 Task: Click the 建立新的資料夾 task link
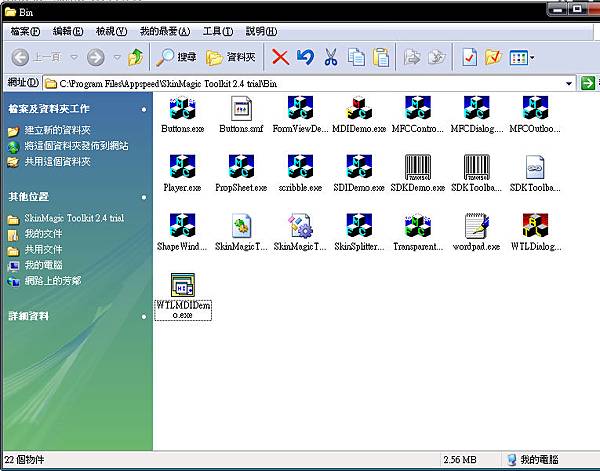pos(58,131)
